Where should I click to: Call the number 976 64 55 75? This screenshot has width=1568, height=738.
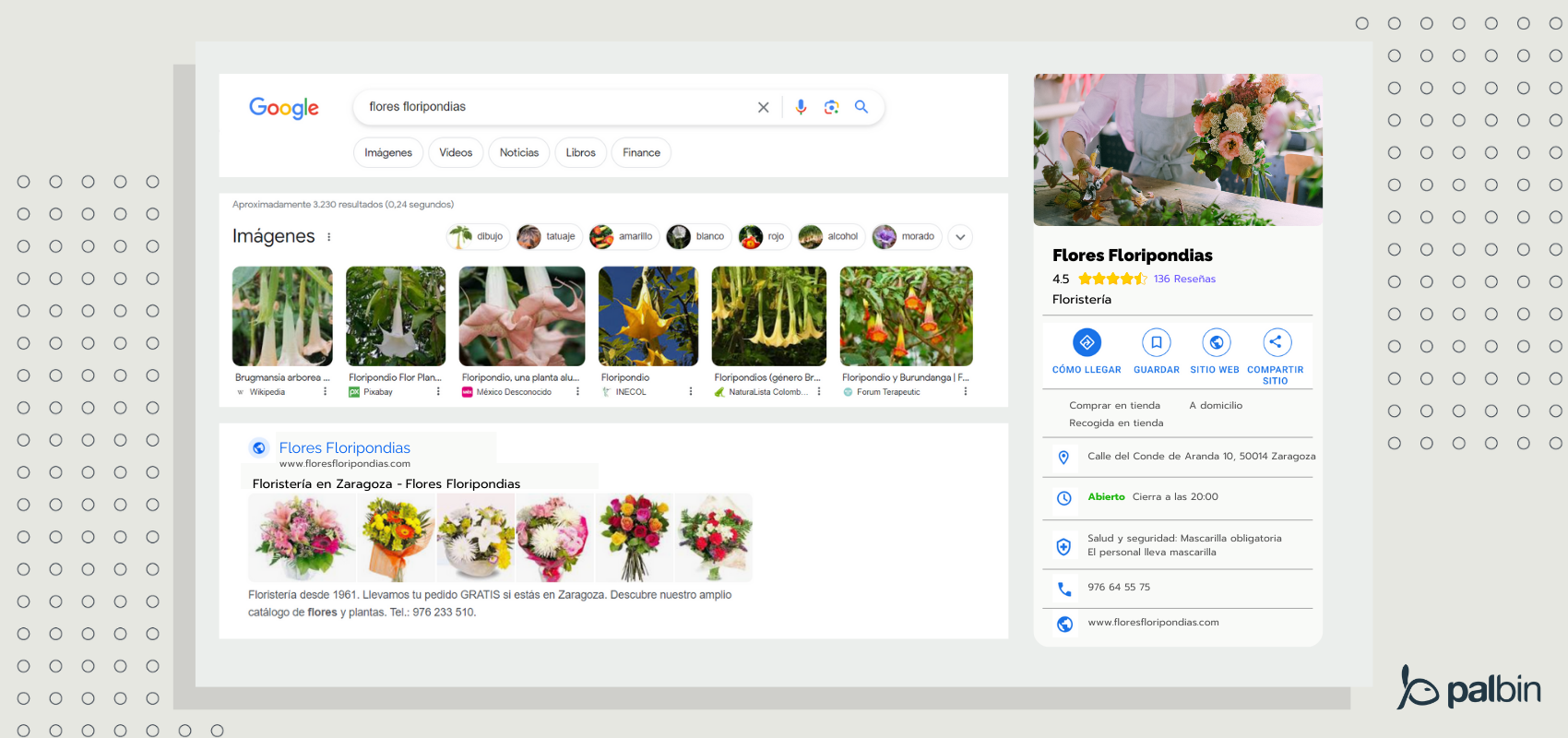click(x=1119, y=587)
